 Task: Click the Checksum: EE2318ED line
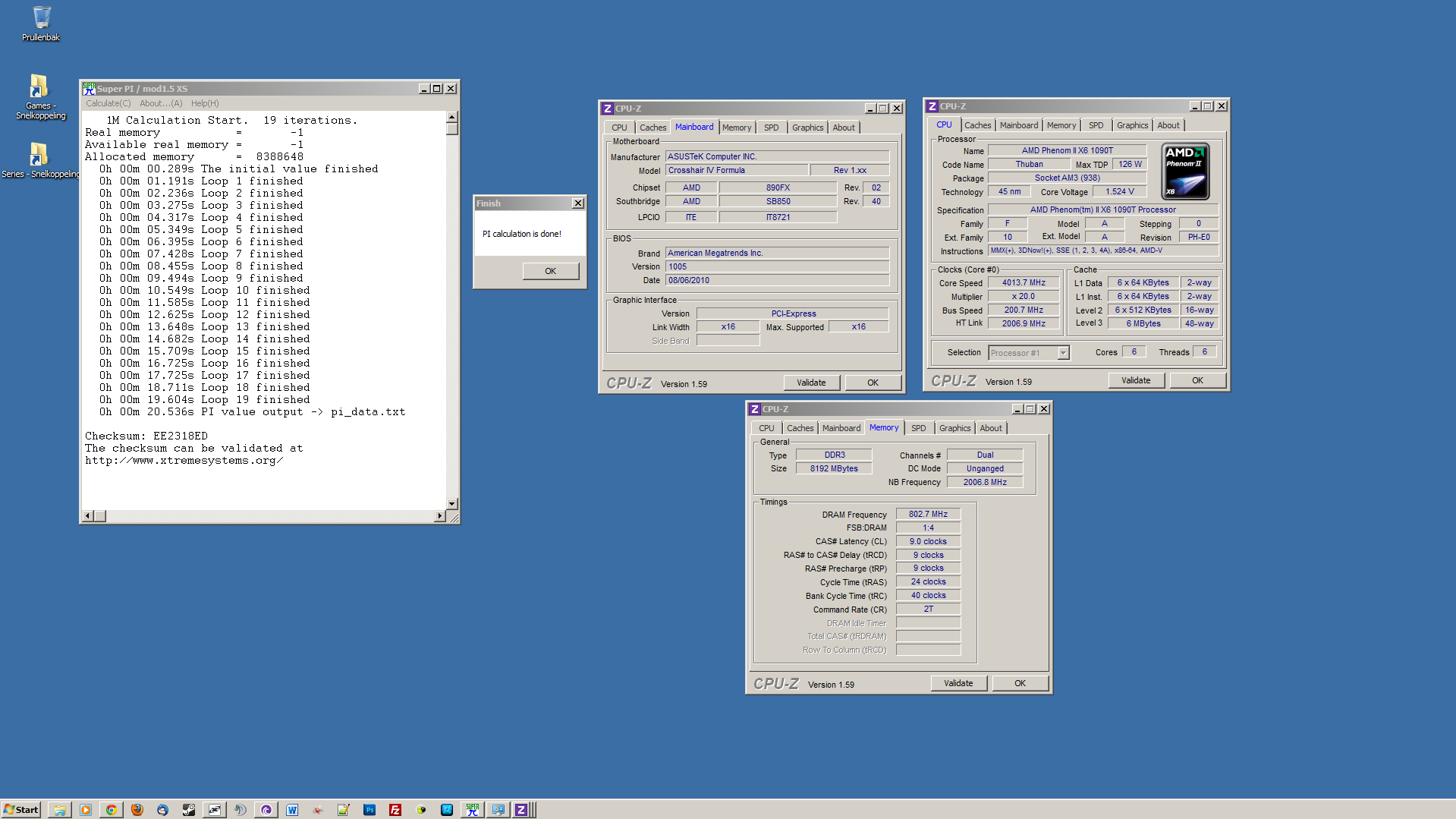[x=146, y=436]
